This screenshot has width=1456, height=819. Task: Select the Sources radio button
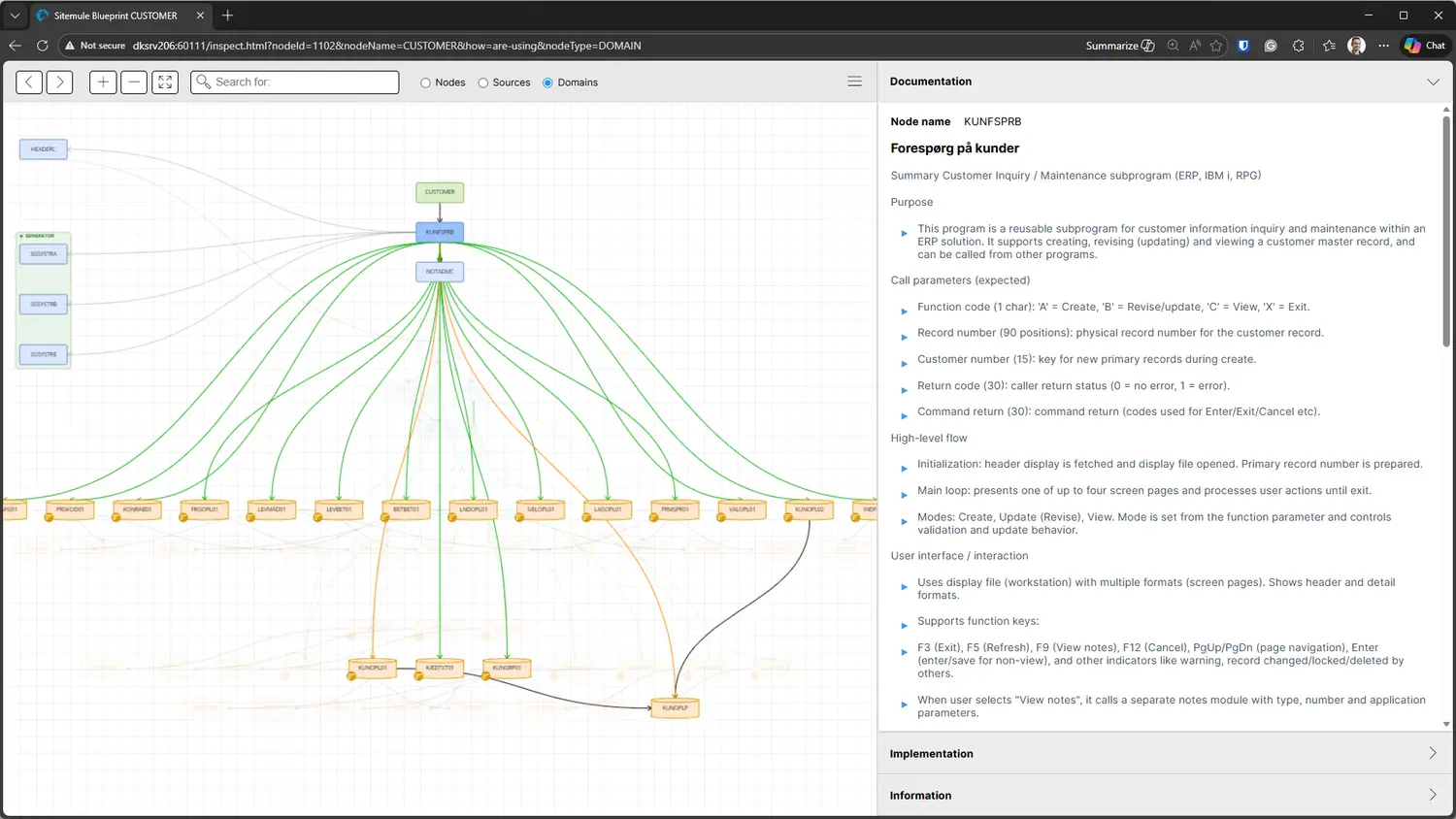(x=482, y=82)
